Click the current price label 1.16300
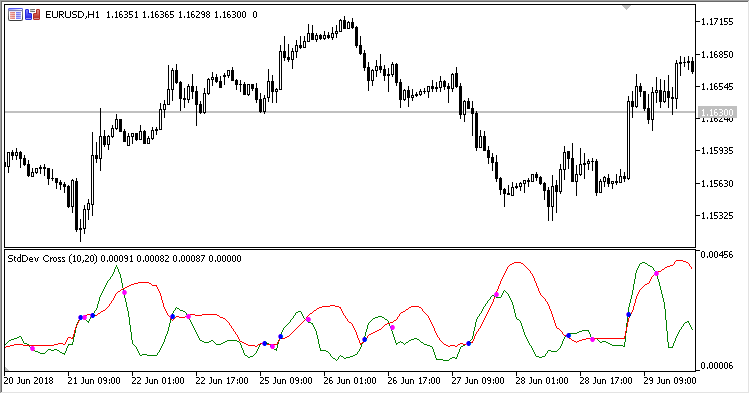The image size is (750, 394). 717,112
